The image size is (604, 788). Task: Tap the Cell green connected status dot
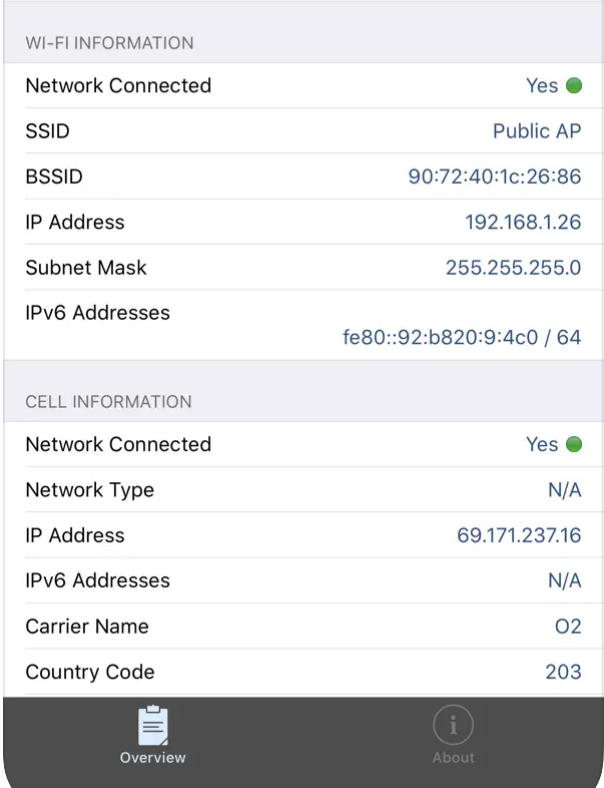(574, 445)
